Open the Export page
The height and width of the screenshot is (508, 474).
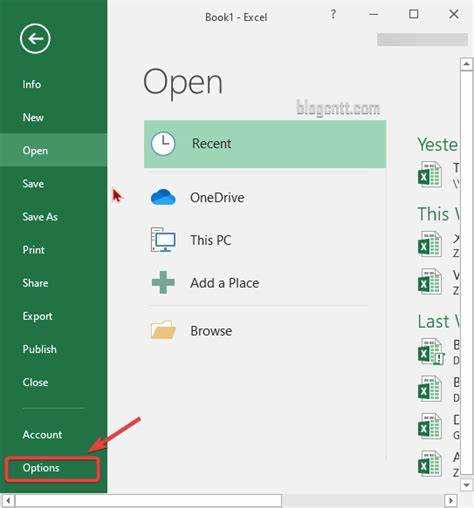pos(37,316)
